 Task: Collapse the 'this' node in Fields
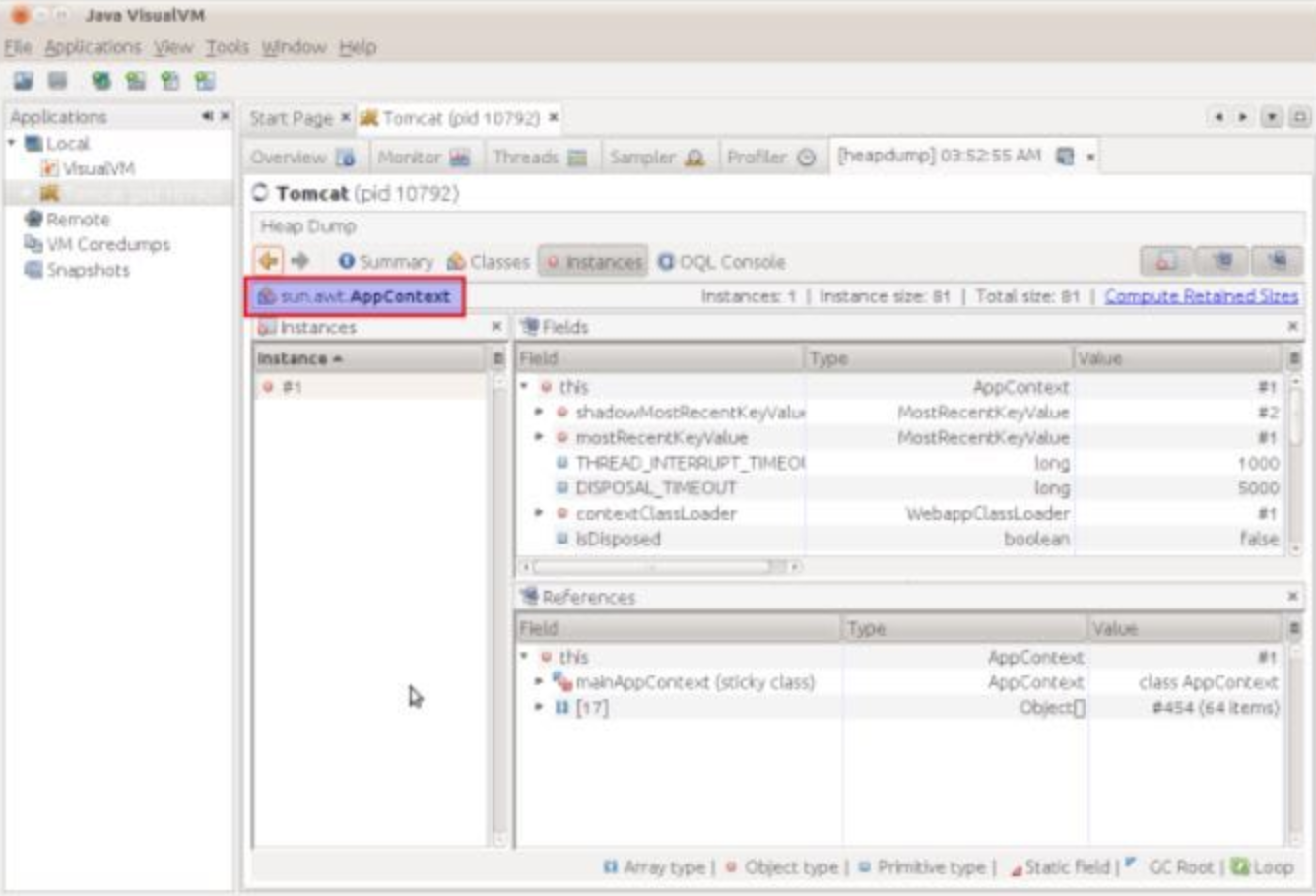pyautogui.click(x=524, y=387)
